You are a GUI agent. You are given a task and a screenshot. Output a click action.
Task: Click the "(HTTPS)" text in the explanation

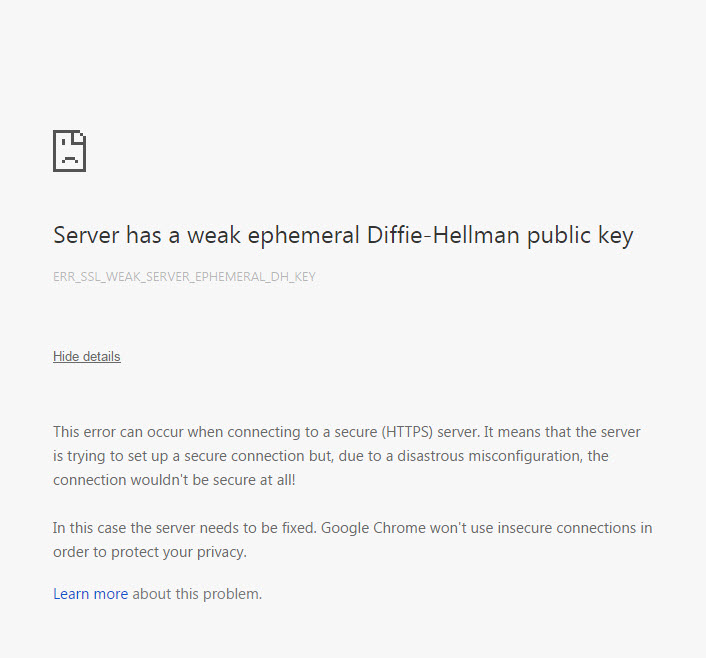coord(409,432)
